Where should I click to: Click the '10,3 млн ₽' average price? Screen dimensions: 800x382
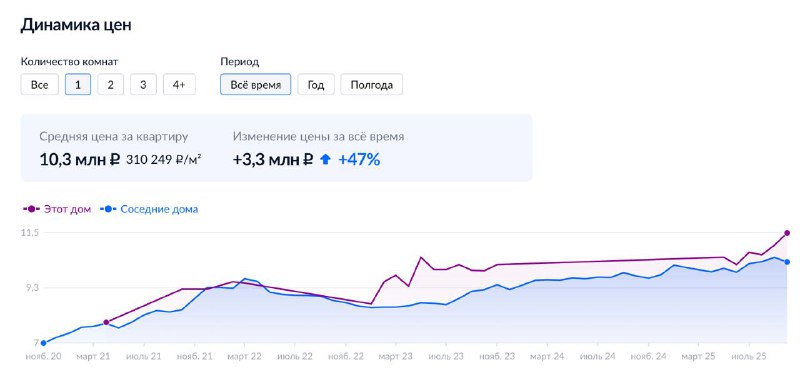click(x=80, y=160)
